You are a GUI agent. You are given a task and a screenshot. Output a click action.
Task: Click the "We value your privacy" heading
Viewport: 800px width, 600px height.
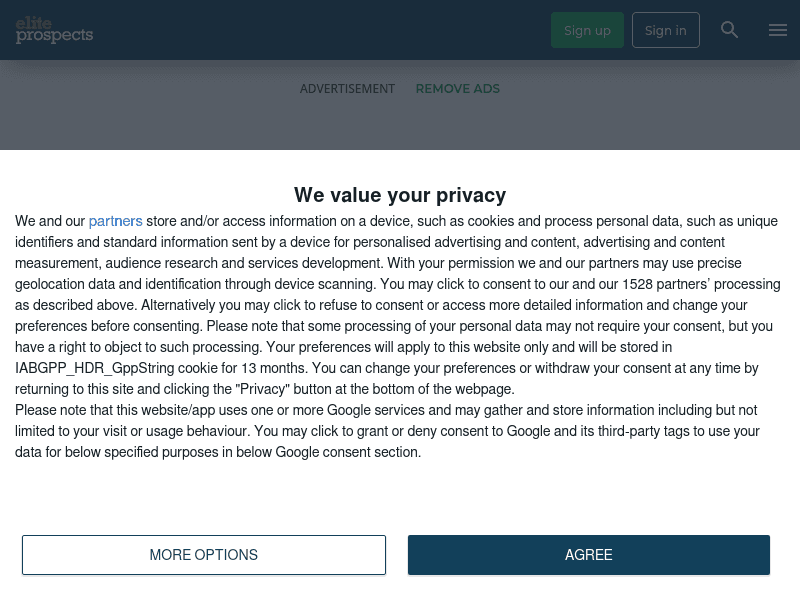tap(400, 195)
